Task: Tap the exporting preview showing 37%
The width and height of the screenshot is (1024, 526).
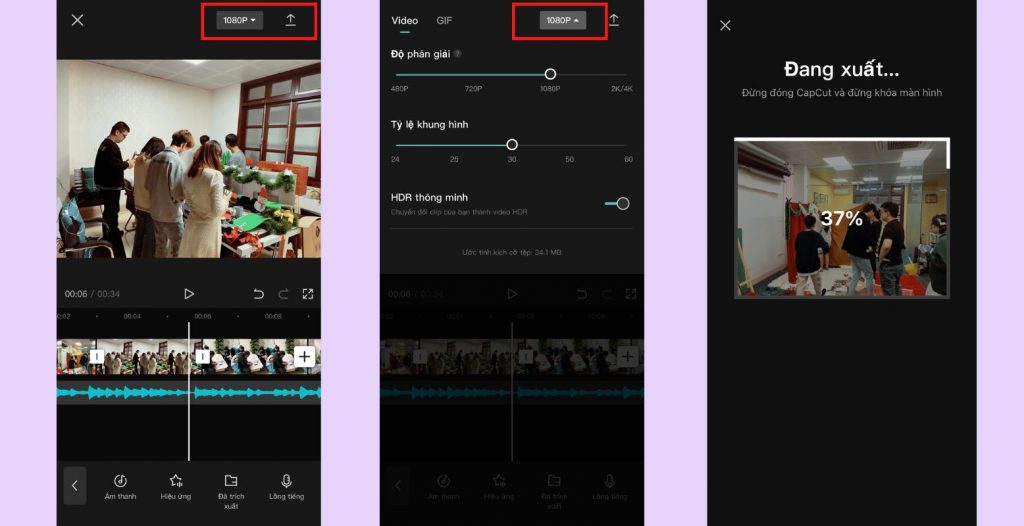Action: pyautogui.click(x=842, y=218)
